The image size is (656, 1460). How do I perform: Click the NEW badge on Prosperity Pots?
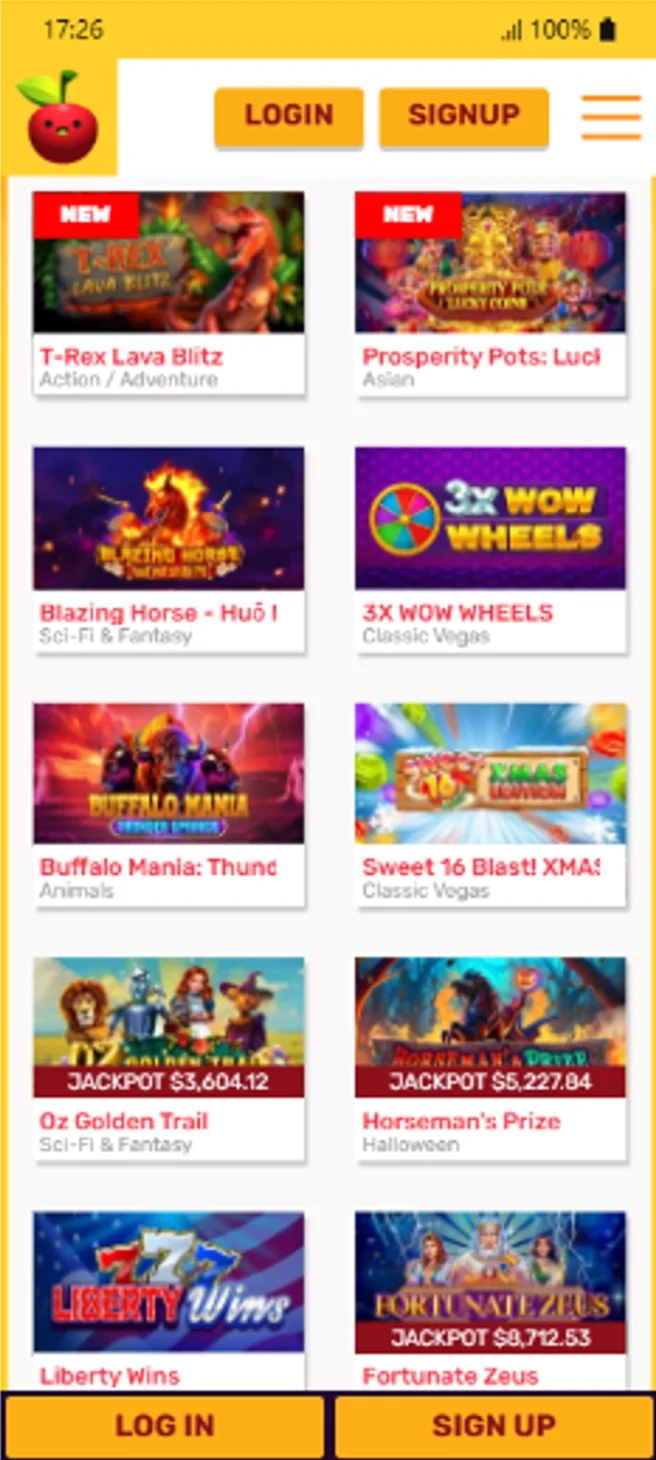coord(407,213)
